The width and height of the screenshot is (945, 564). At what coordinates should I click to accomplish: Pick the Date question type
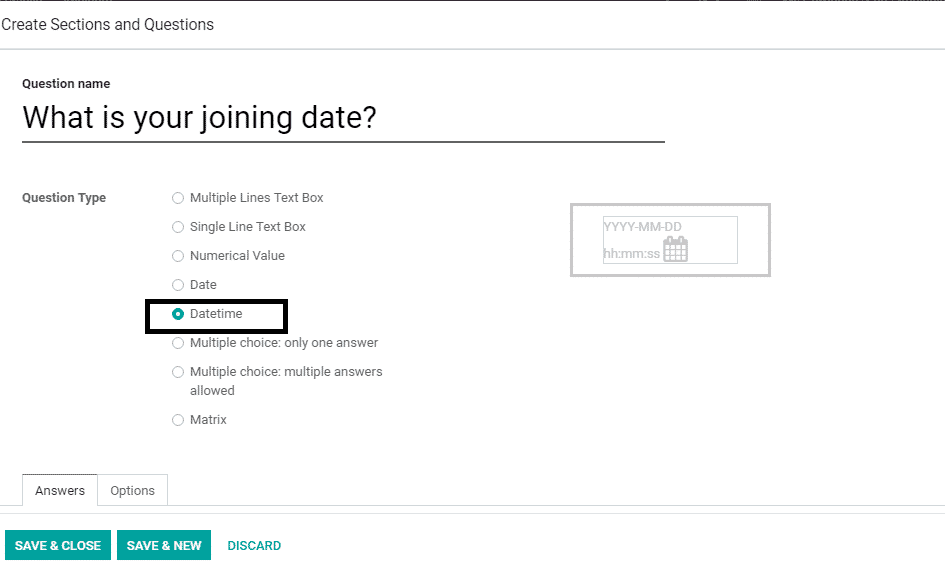click(178, 285)
